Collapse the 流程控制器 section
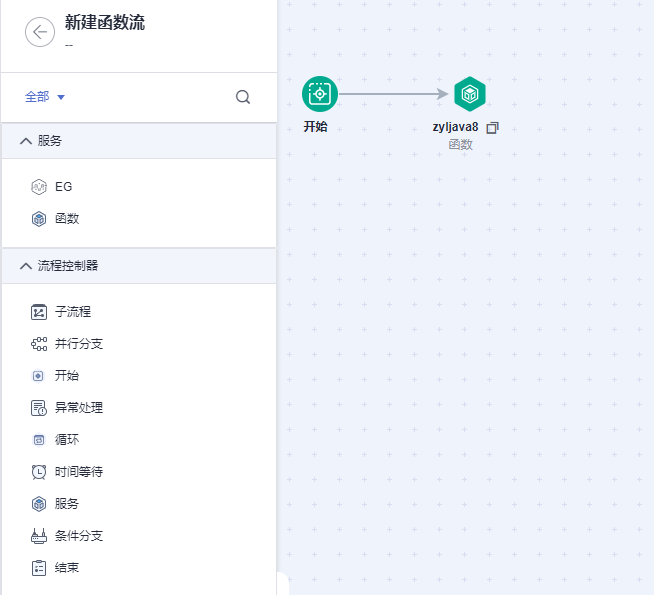Screen dimensions: 654x595 (x=26, y=266)
